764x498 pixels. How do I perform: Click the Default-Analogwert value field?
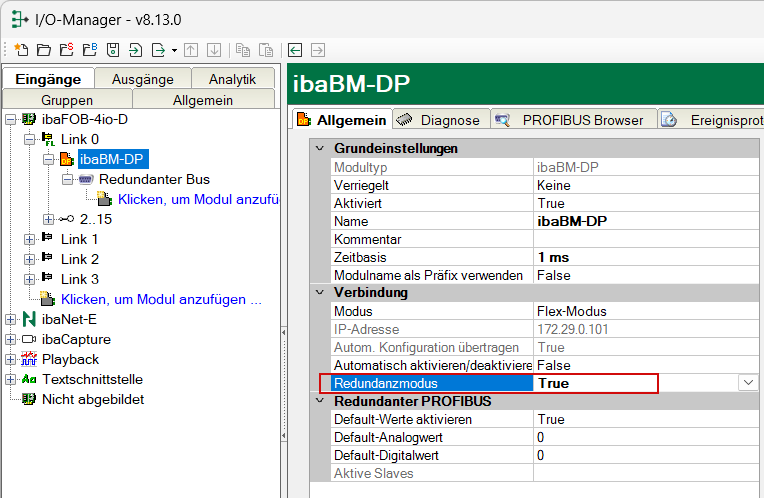(x=646, y=437)
